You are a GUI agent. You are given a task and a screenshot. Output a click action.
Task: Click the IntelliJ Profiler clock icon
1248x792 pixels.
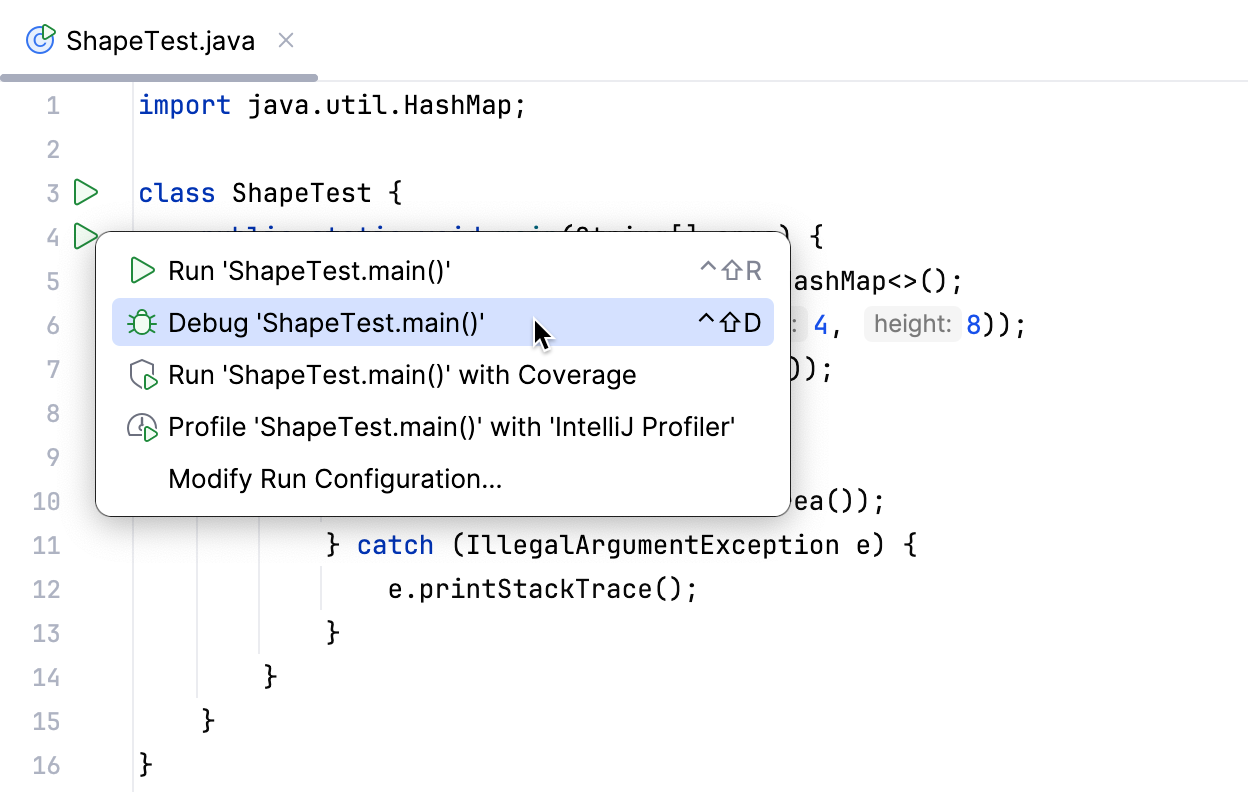click(x=143, y=428)
